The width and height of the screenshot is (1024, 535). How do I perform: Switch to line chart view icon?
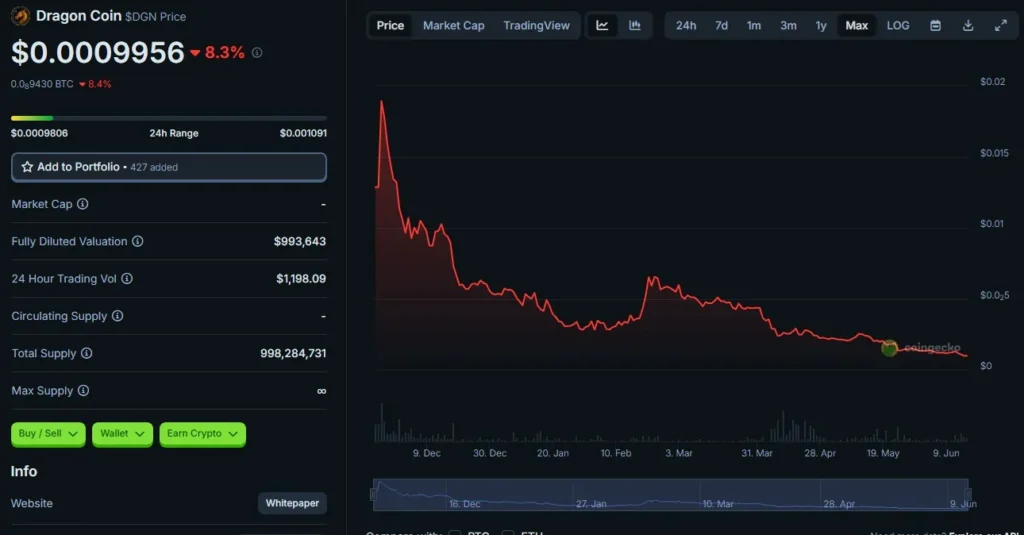coord(602,25)
